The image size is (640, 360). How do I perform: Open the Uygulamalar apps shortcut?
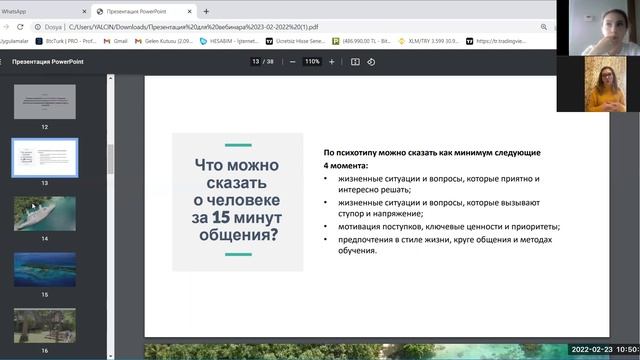coord(14,41)
